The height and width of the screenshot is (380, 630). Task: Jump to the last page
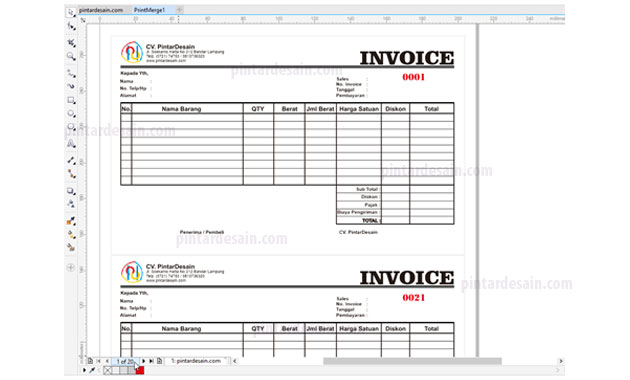[x=151, y=361]
